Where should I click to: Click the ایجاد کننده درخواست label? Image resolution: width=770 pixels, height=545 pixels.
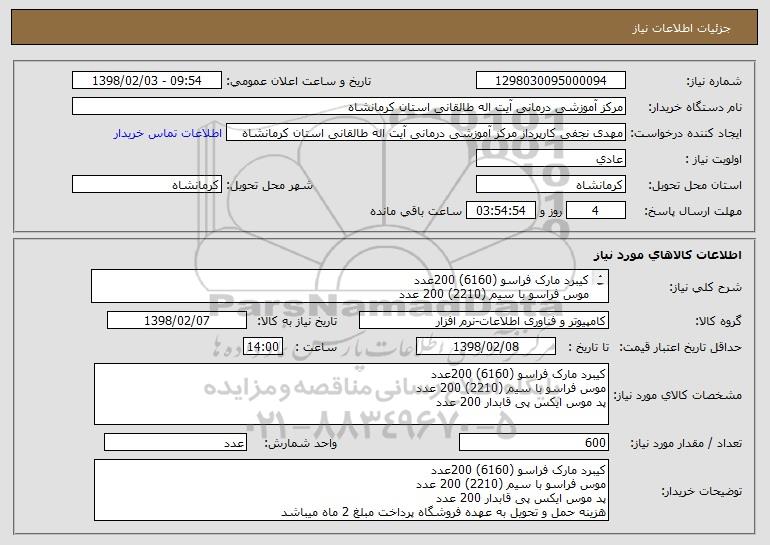click(686, 134)
